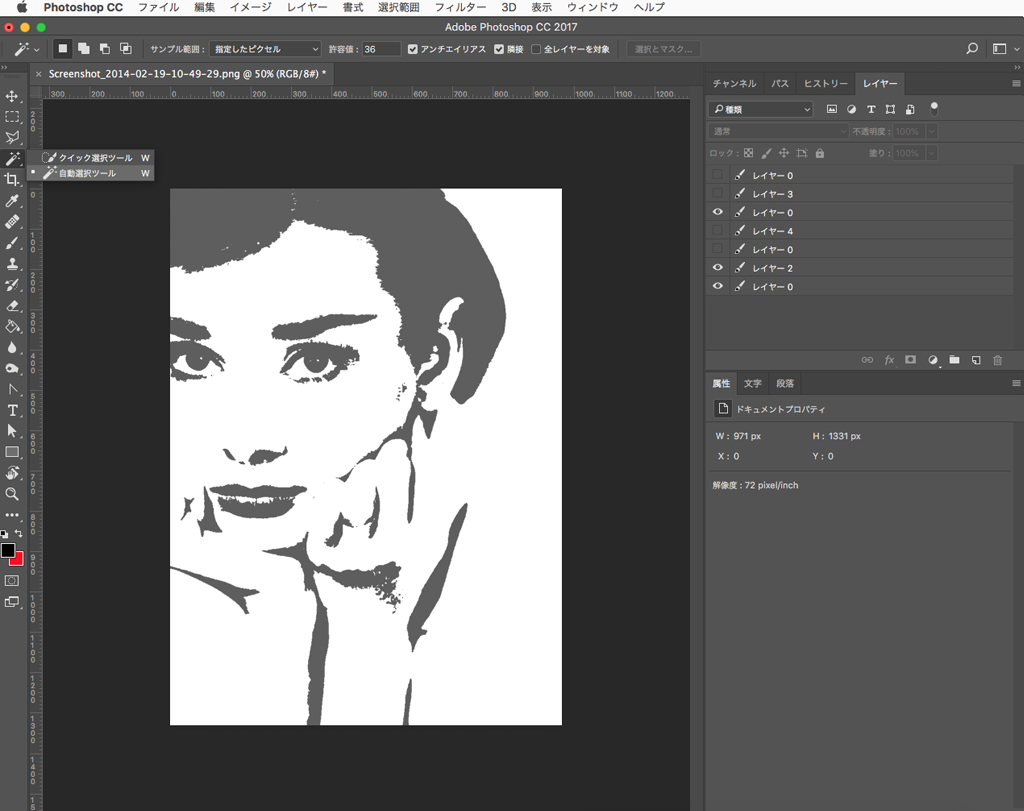Filter layers by adjustment layers icon
This screenshot has width=1024, height=811.
point(852,109)
